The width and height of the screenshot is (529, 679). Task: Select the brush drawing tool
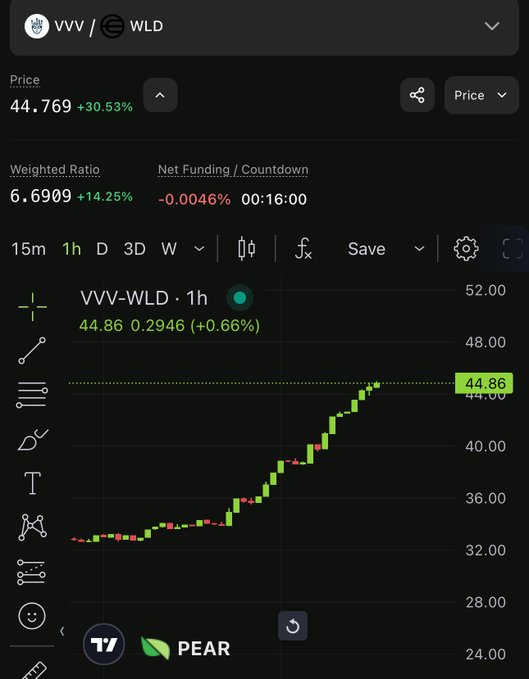point(33,440)
